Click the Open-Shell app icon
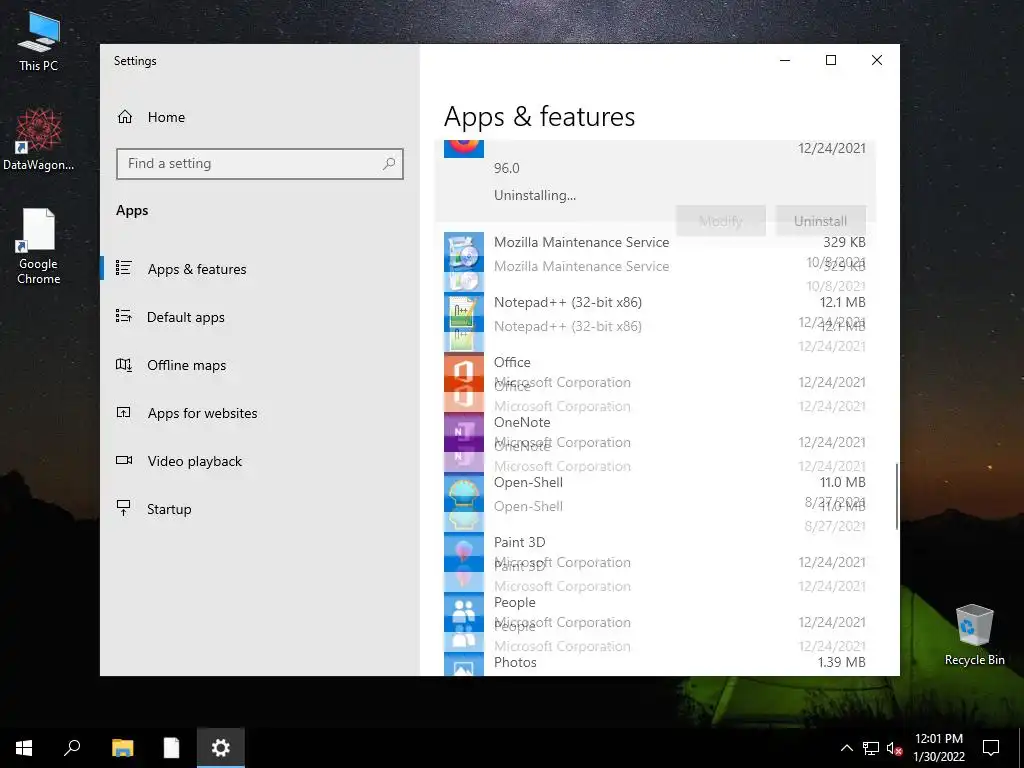 point(464,492)
